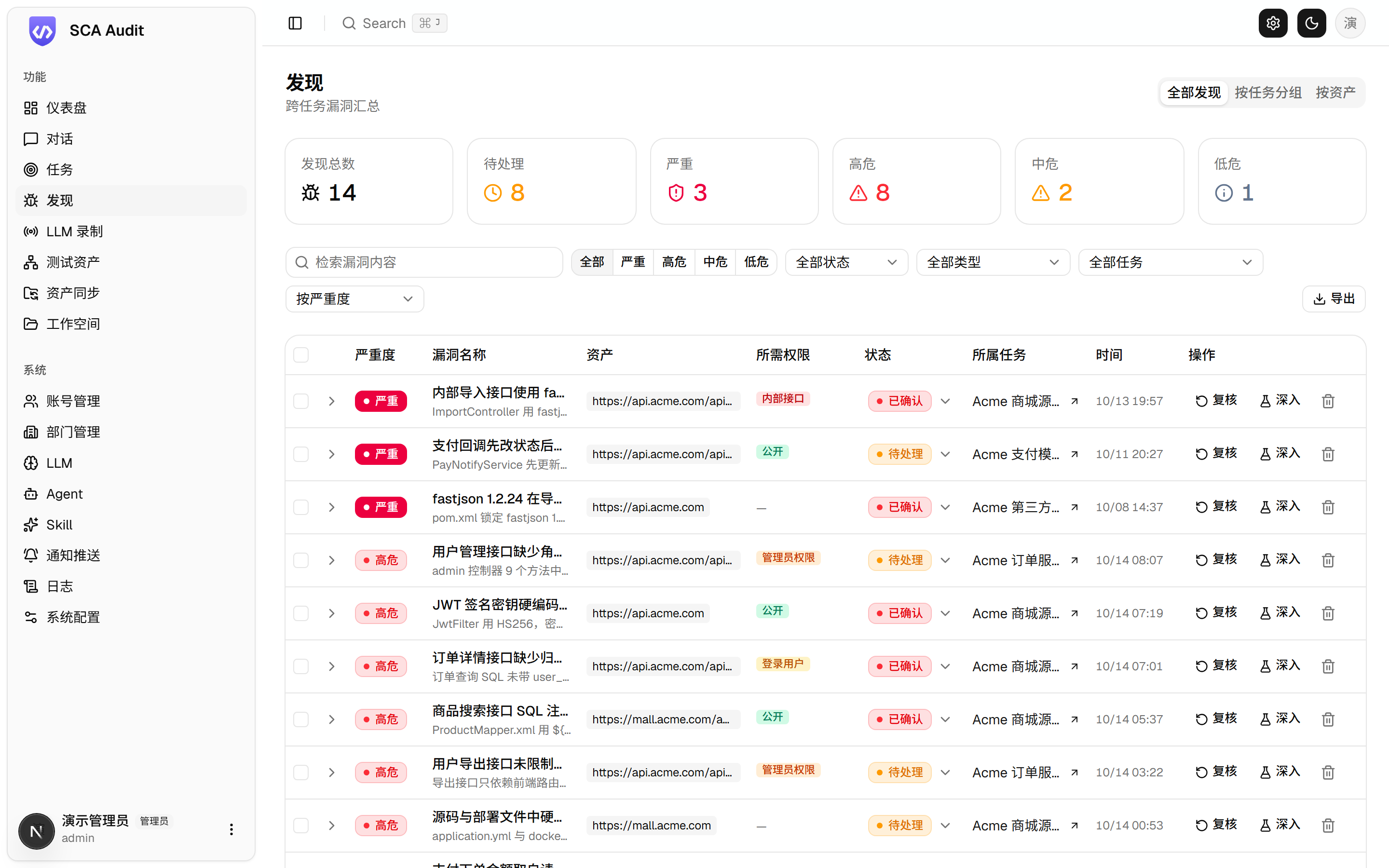
Task: Go to LLM 录制 sidebar item
Action: (132, 231)
